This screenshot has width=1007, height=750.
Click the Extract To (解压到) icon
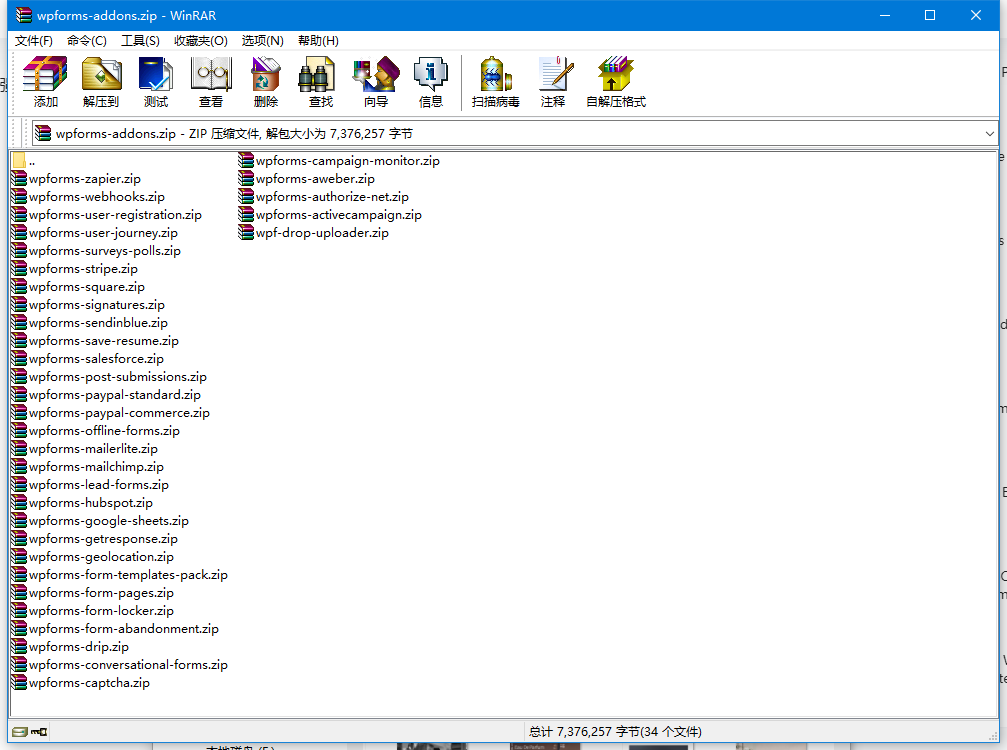pyautogui.click(x=101, y=82)
